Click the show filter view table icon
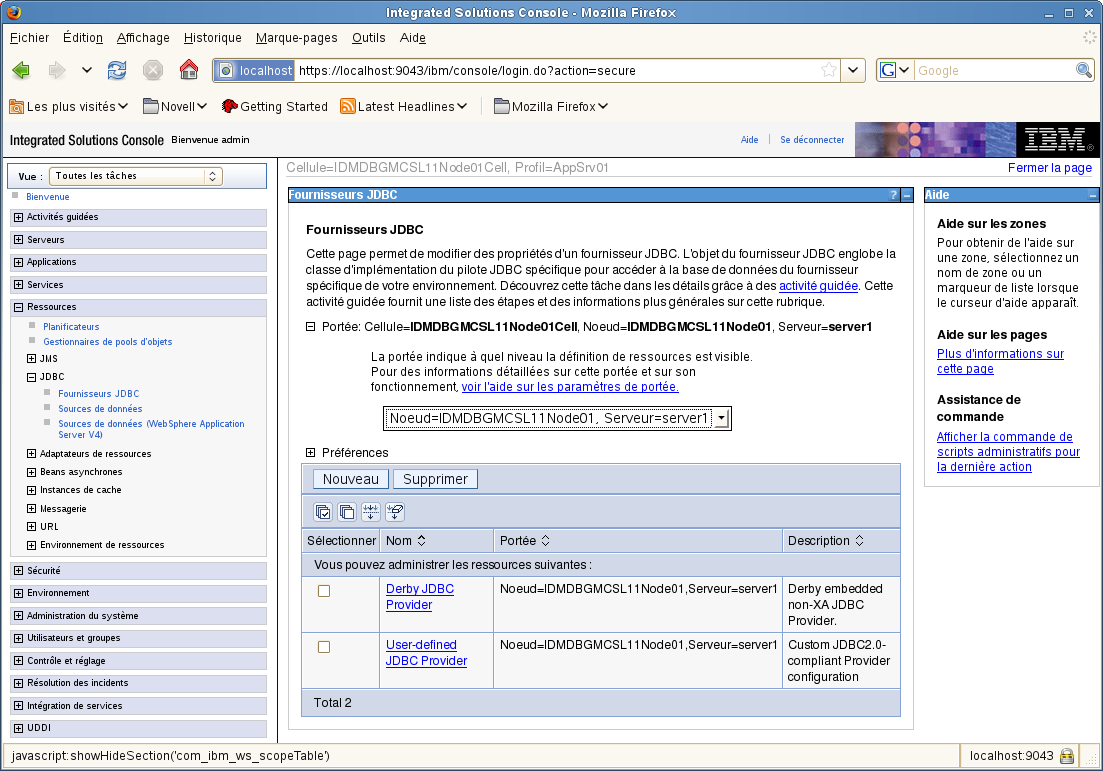 coord(371,512)
